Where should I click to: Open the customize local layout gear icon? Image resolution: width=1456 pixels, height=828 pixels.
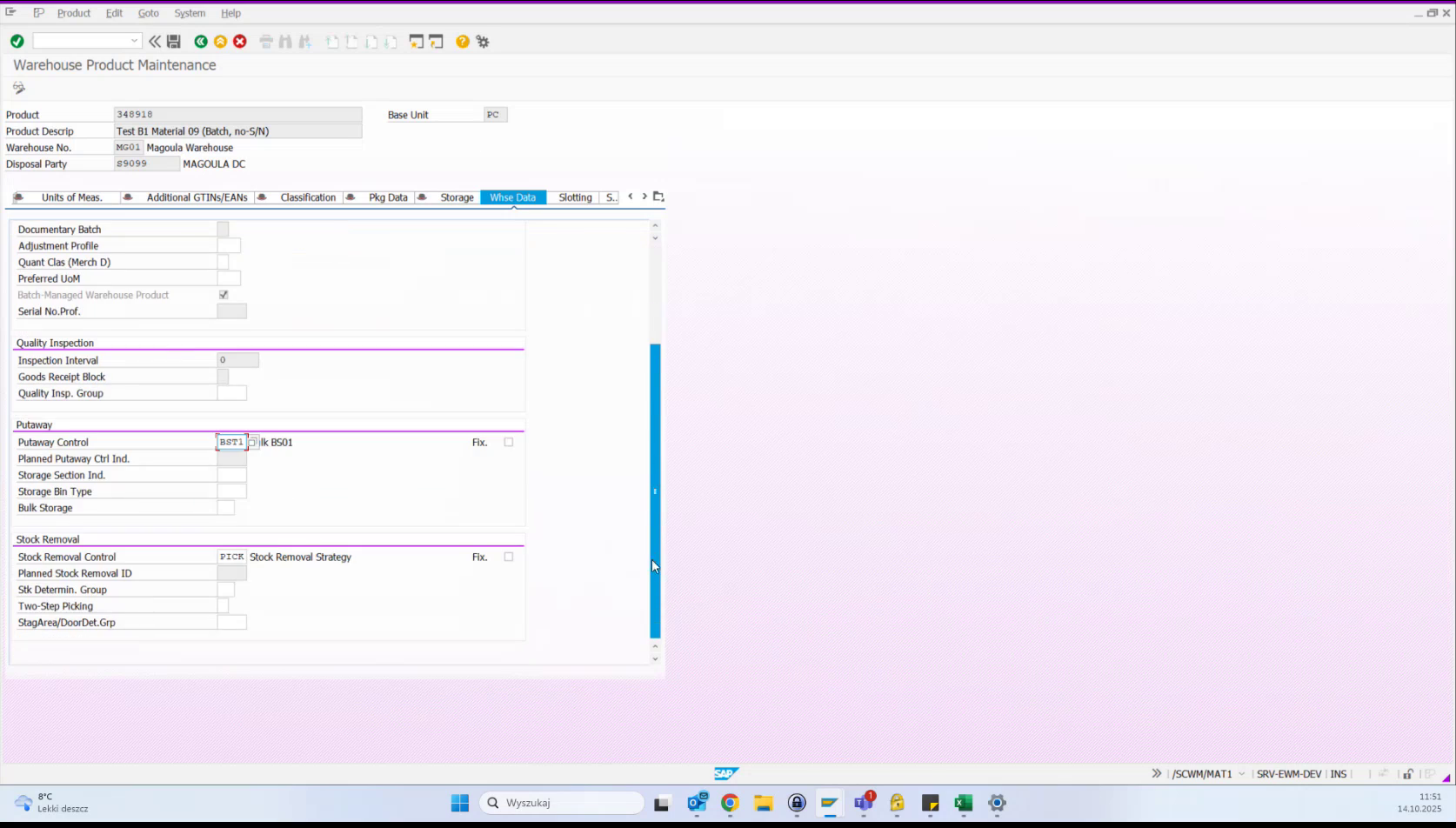tap(483, 41)
